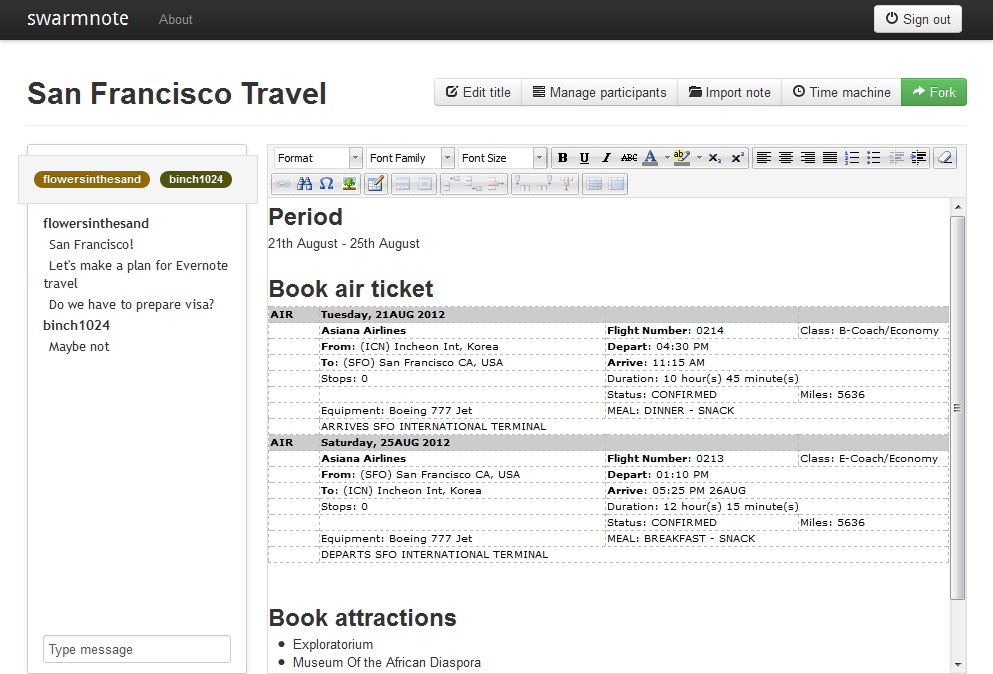Click editor scrollbar up arrow
The height and width of the screenshot is (674, 993).
click(x=958, y=207)
